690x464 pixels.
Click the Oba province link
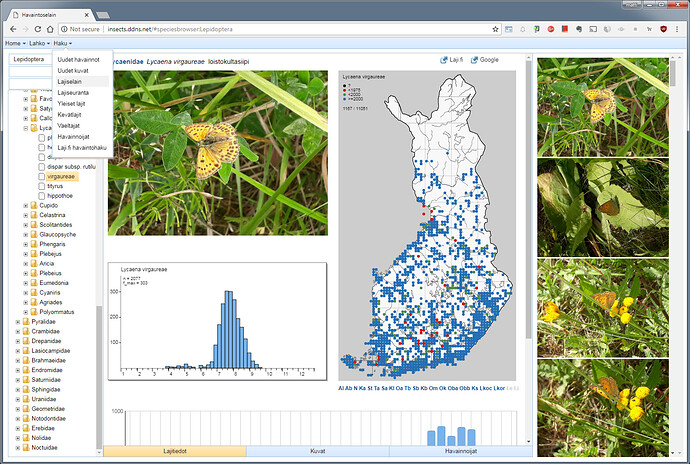click(453, 388)
